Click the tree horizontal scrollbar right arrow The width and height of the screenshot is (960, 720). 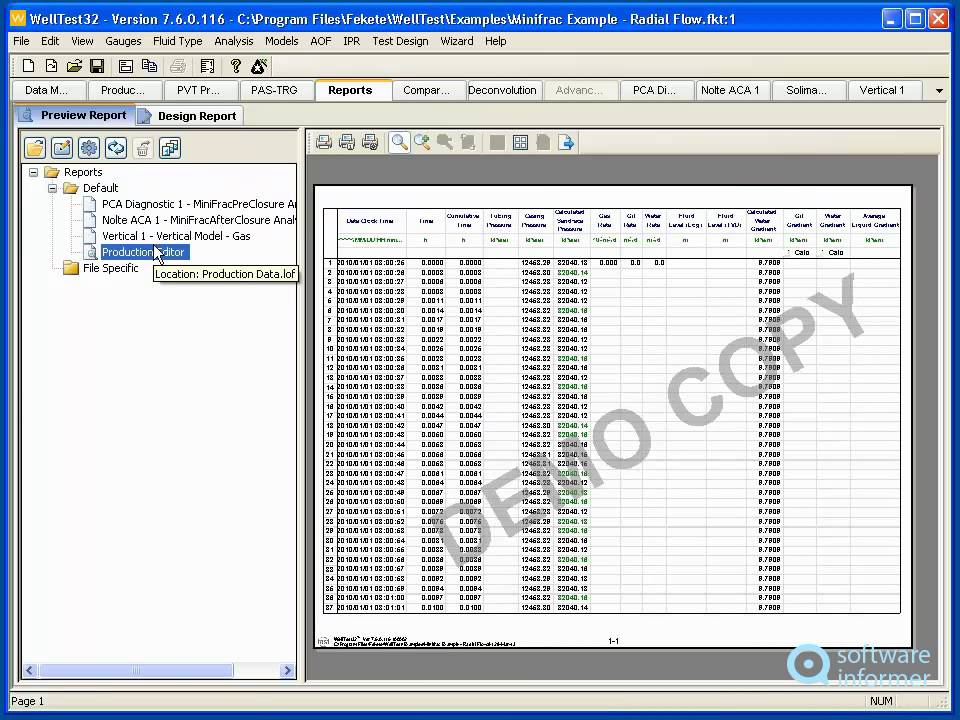[x=287, y=670]
